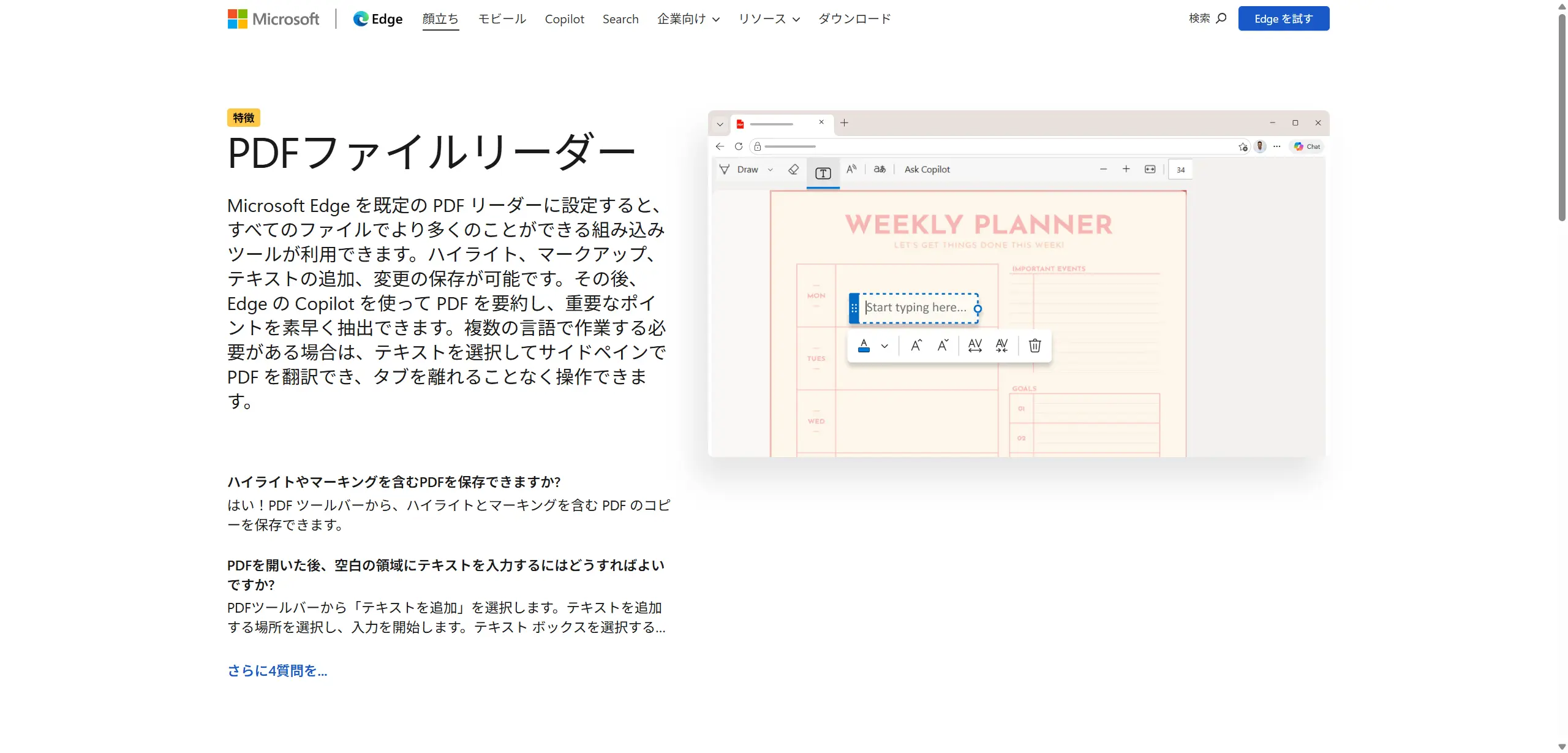Select the Eraser tool in PDF toolbar
This screenshot has height=753, width=1568.
(x=794, y=169)
